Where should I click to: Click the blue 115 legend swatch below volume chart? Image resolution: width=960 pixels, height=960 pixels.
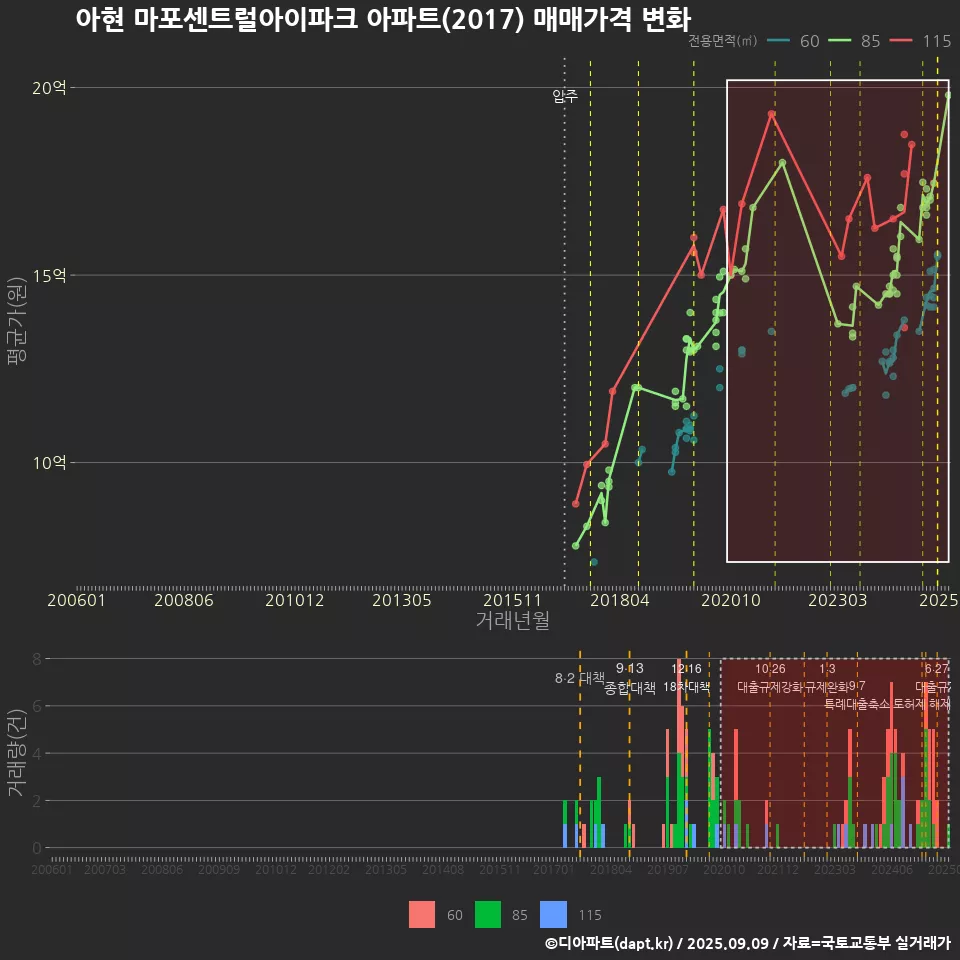553,914
